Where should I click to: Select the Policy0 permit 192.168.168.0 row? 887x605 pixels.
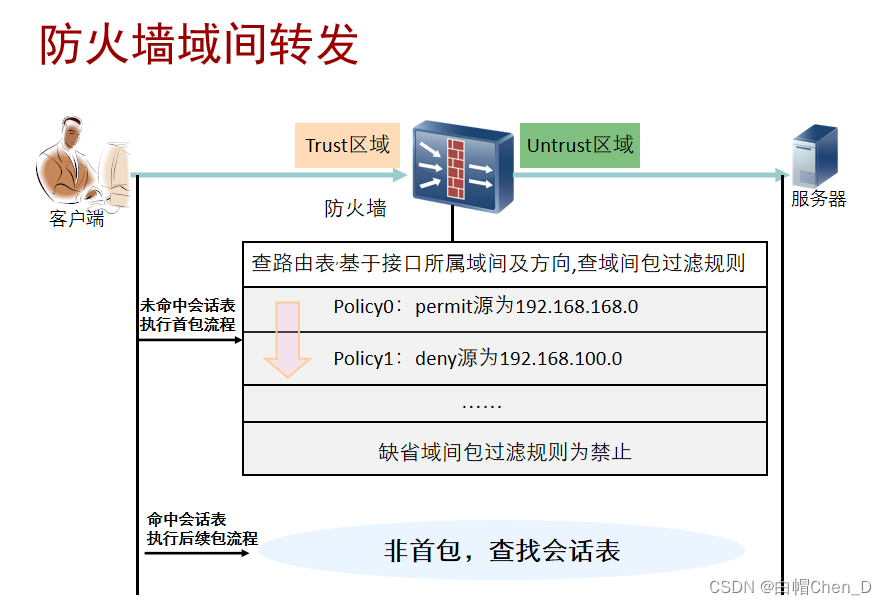point(505,309)
